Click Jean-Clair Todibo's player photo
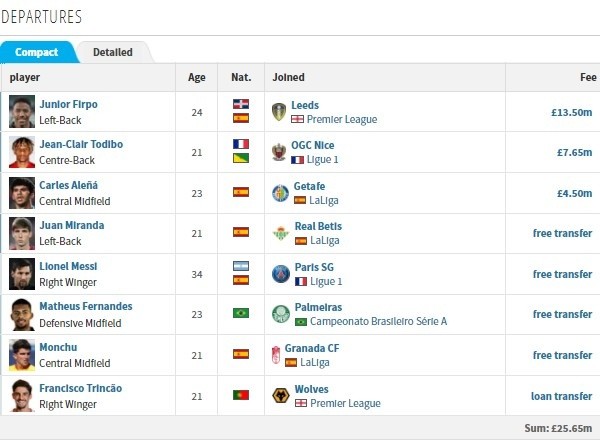 coord(22,152)
